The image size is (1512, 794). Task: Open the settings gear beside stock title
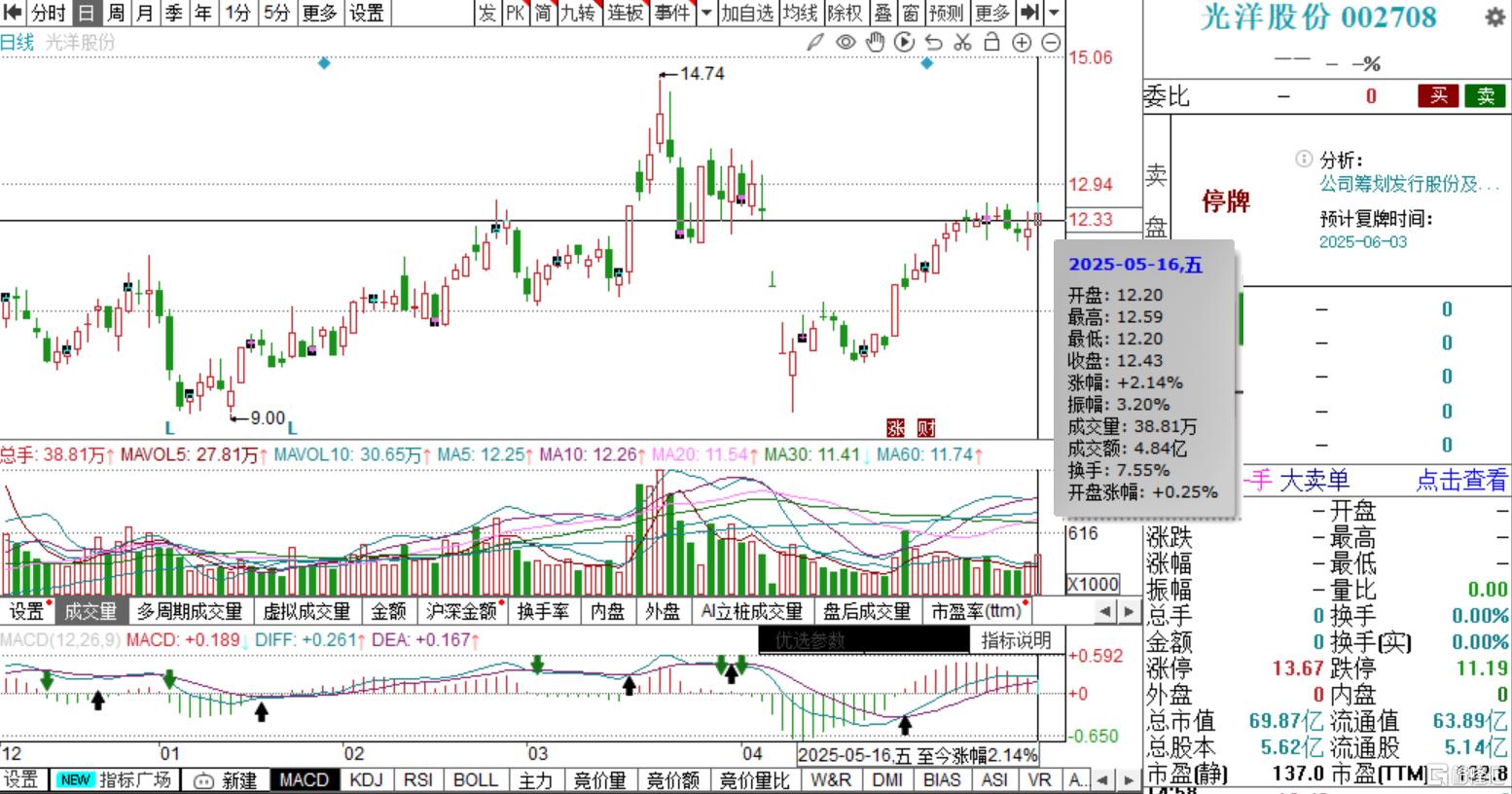(1494, 18)
